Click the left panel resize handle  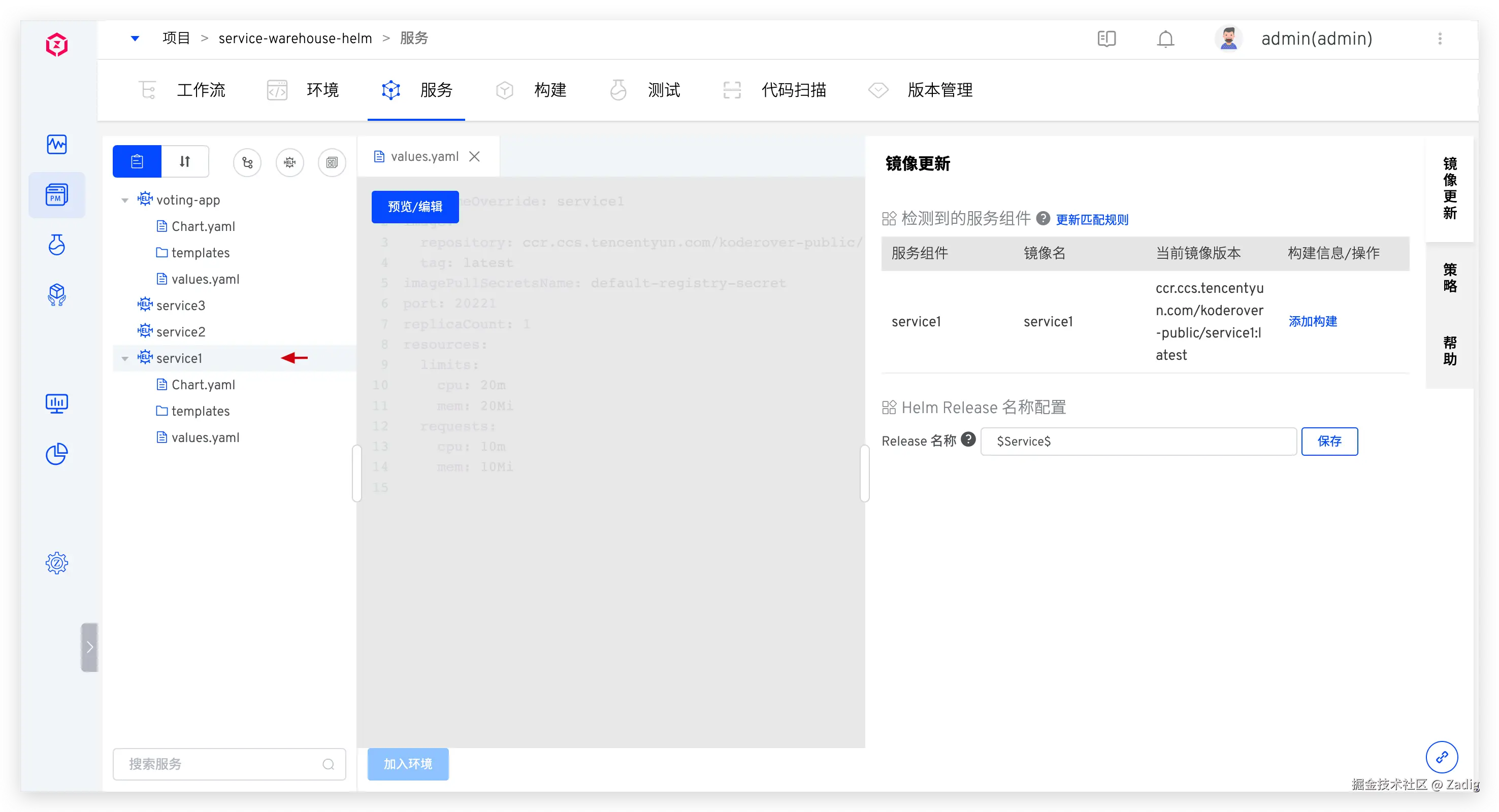pos(356,473)
